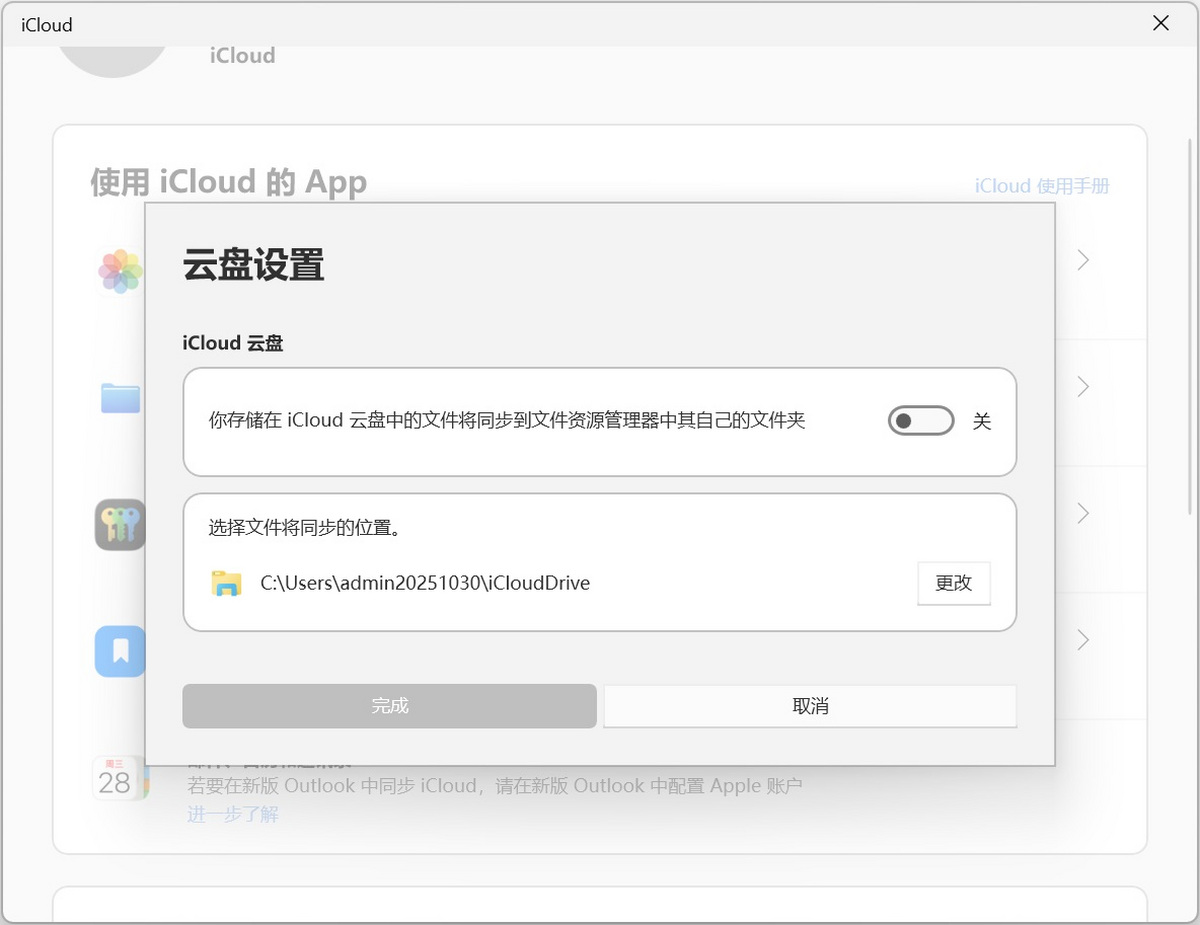Click the iCloud Drive folder icon
Image resolution: width=1200 pixels, height=925 pixels.
tap(119, 397)
